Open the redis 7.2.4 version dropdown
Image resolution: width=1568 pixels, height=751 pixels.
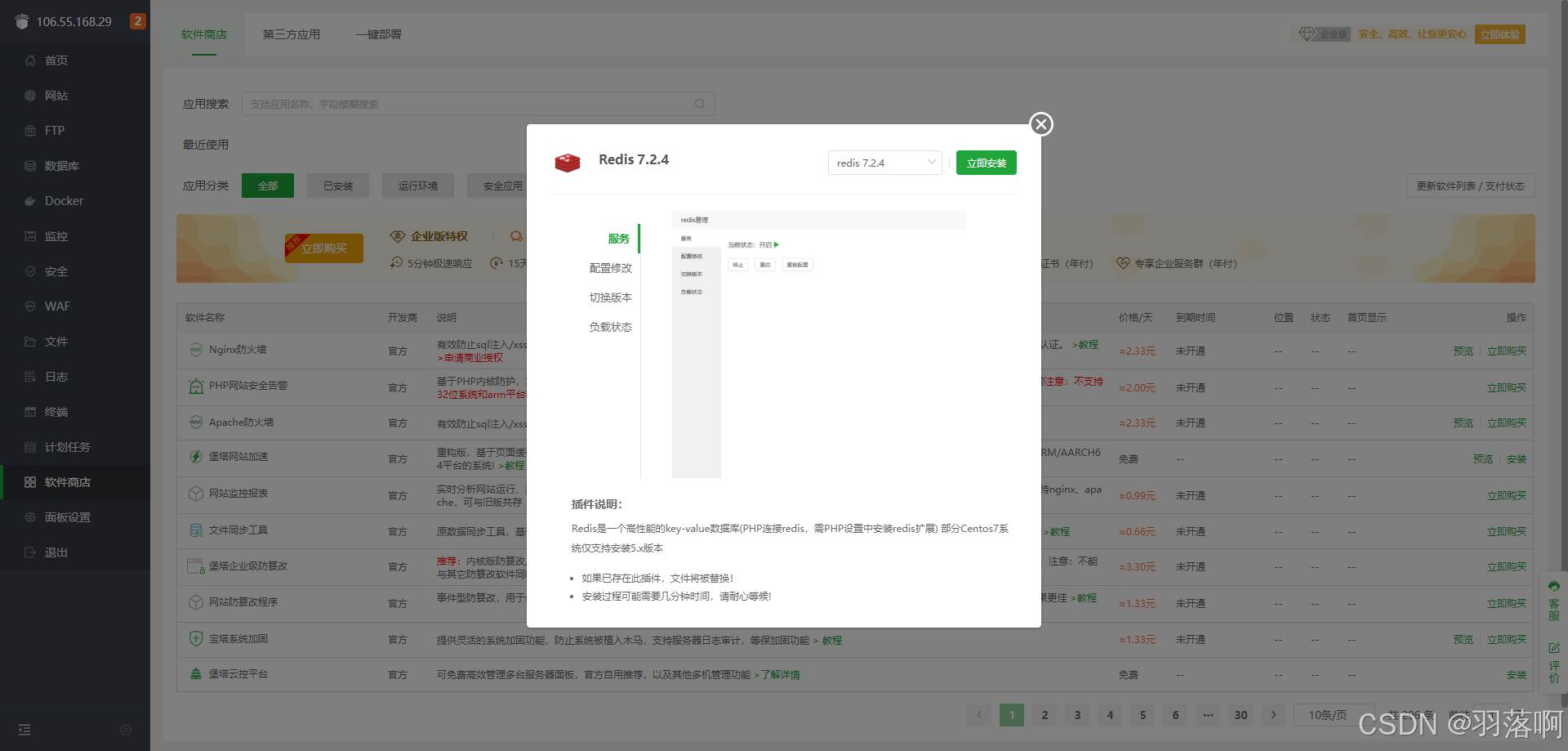point(885,163)
